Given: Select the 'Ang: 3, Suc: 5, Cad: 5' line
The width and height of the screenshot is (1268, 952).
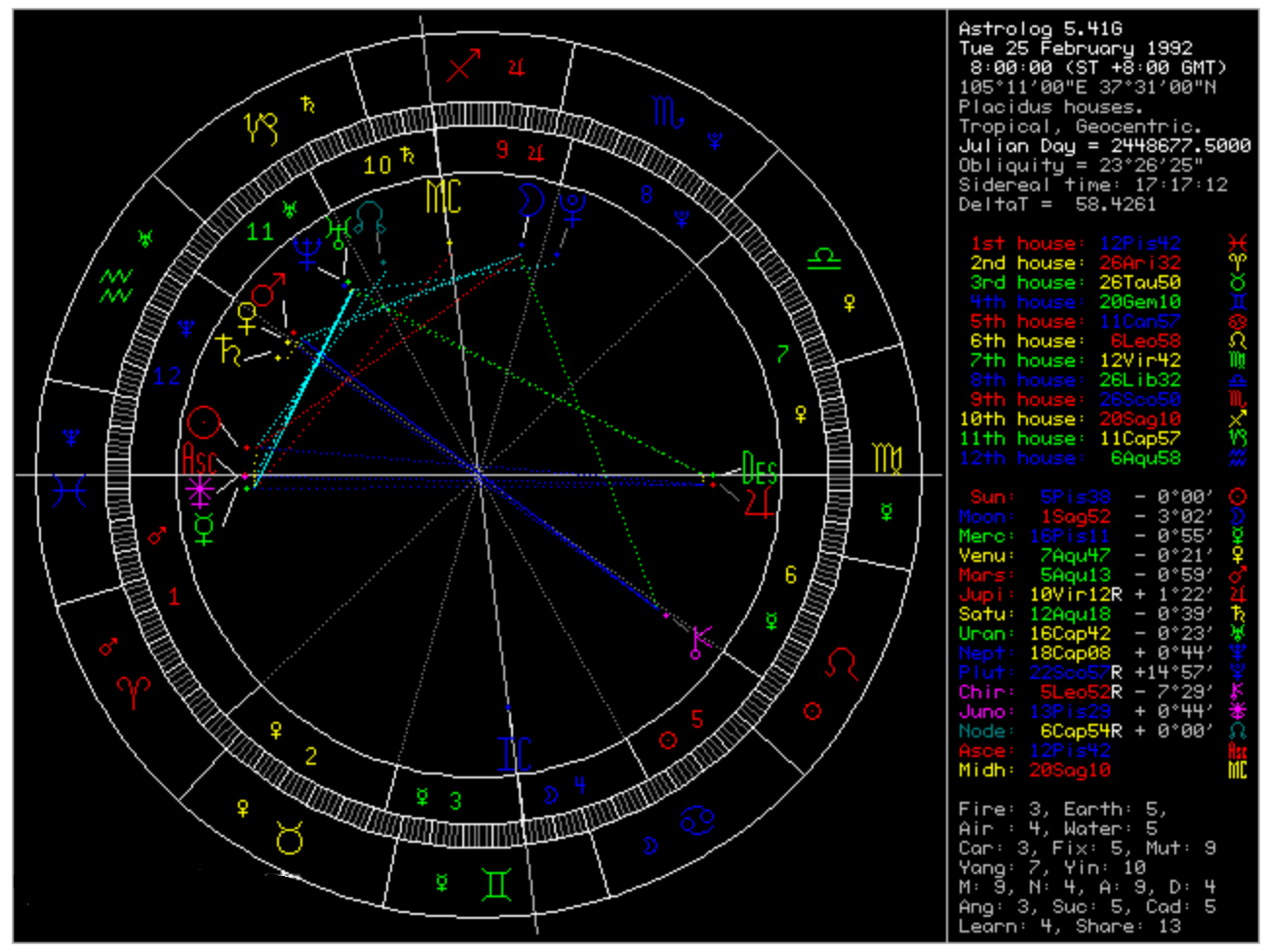Looking at the screenshot, I should 1087,906.
